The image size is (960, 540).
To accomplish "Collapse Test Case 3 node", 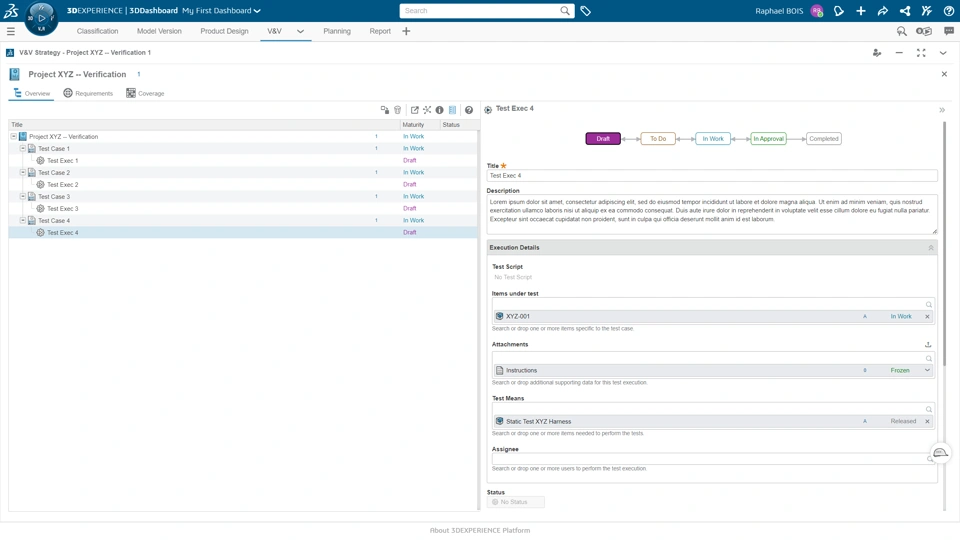I will pos(23,197).
